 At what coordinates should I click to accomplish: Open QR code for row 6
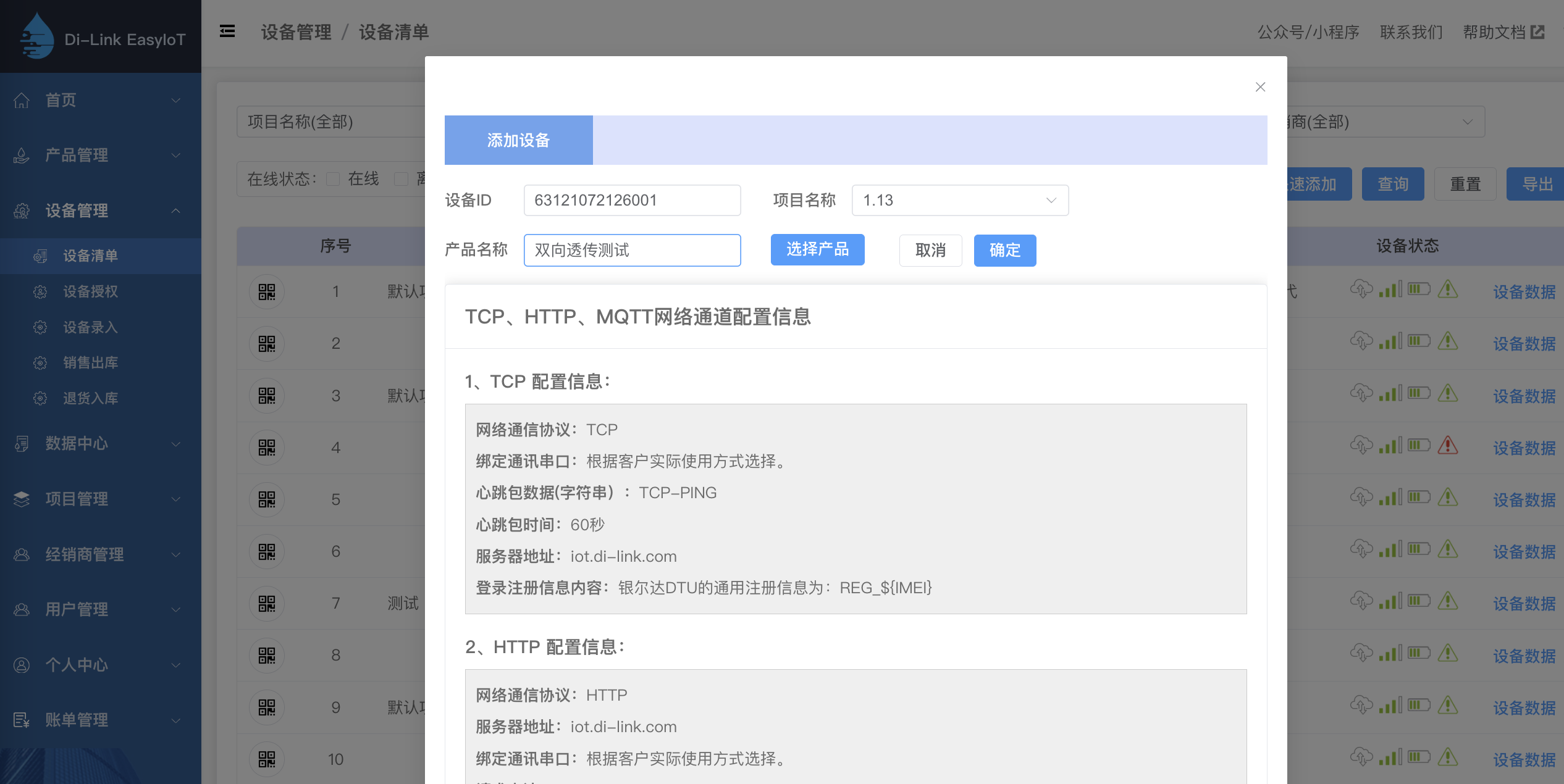267,551
